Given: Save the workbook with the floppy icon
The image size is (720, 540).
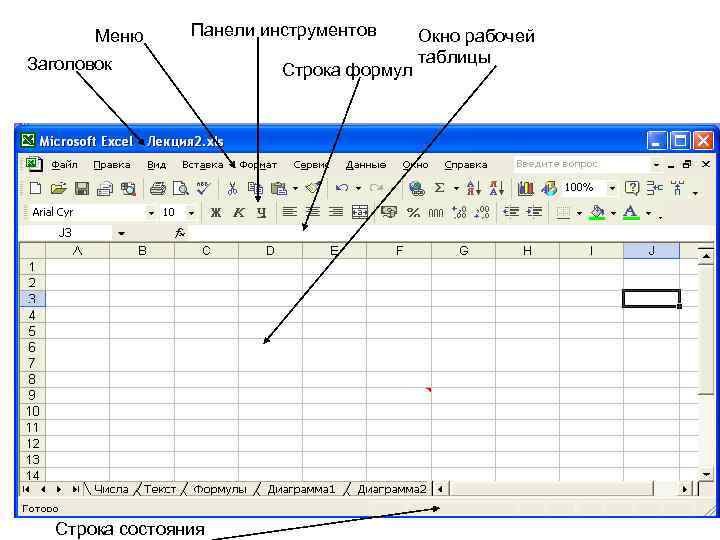Looking at the screenshot, I should point(82,189).
